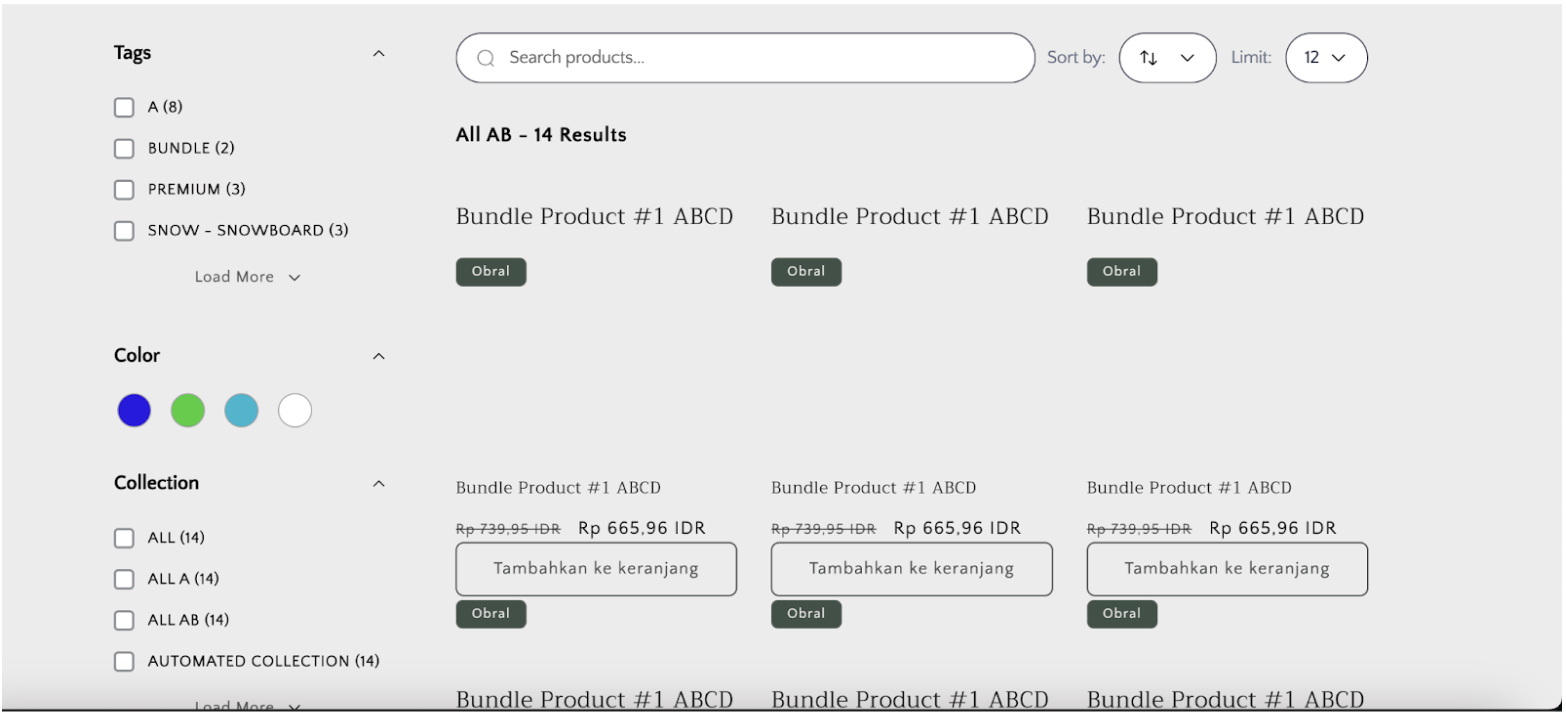Check the AUTOMATED COLLECTION checkbox

click(124, 661)
